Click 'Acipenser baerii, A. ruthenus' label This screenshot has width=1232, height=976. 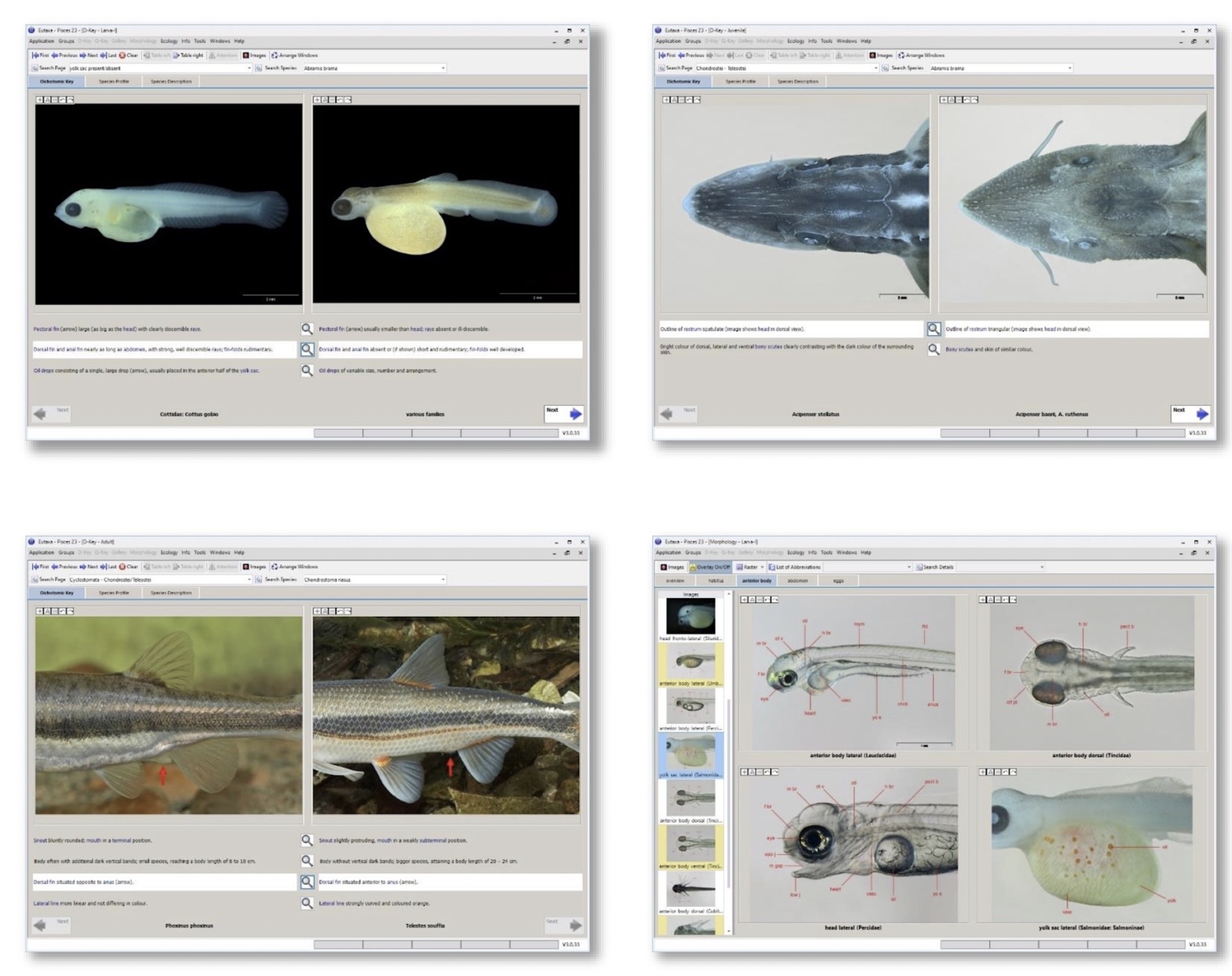pos(1052,415)
